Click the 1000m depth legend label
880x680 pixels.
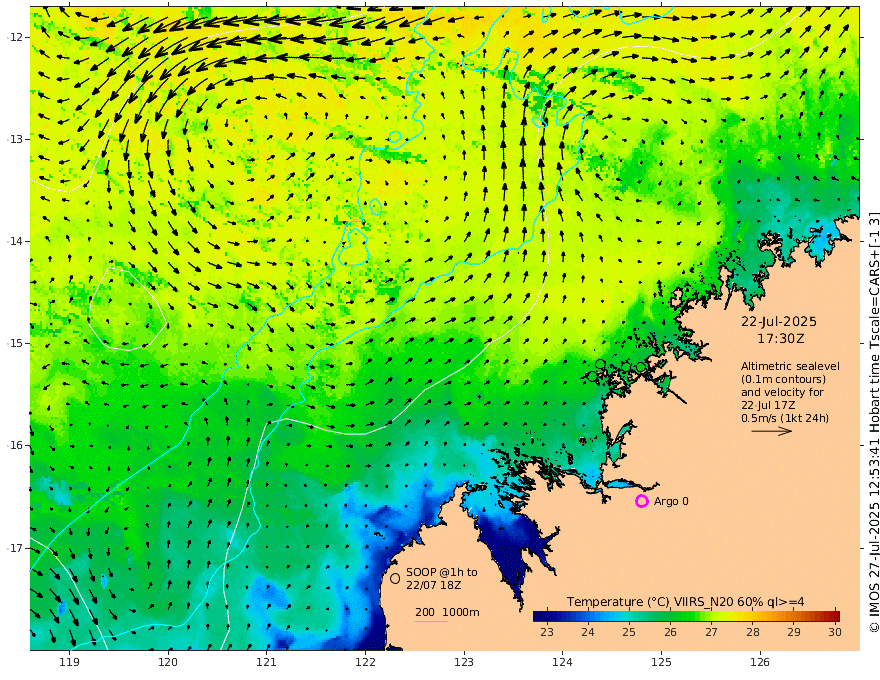[461, 612]
